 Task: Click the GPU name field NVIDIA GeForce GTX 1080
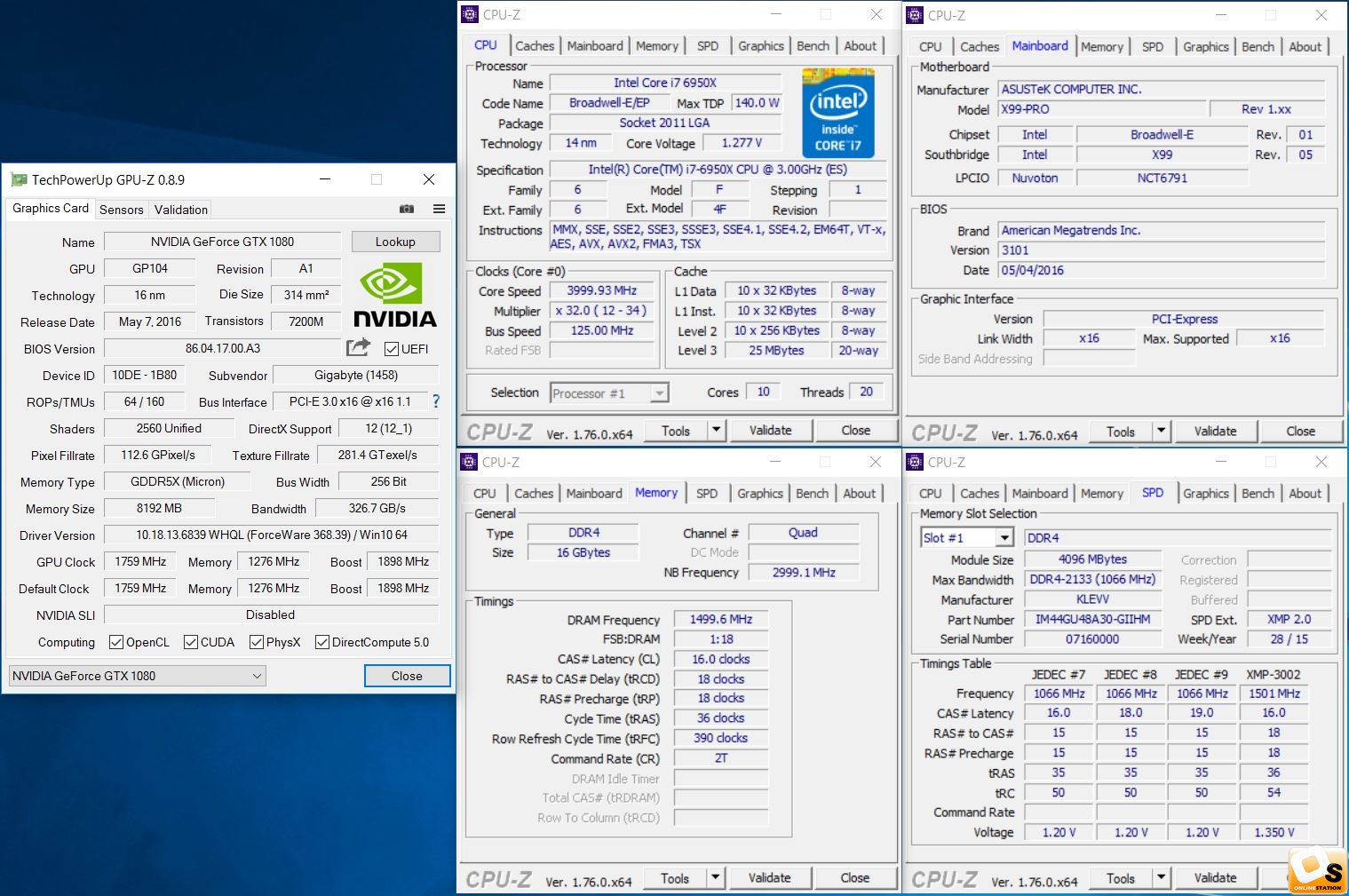tap(222, 242)
